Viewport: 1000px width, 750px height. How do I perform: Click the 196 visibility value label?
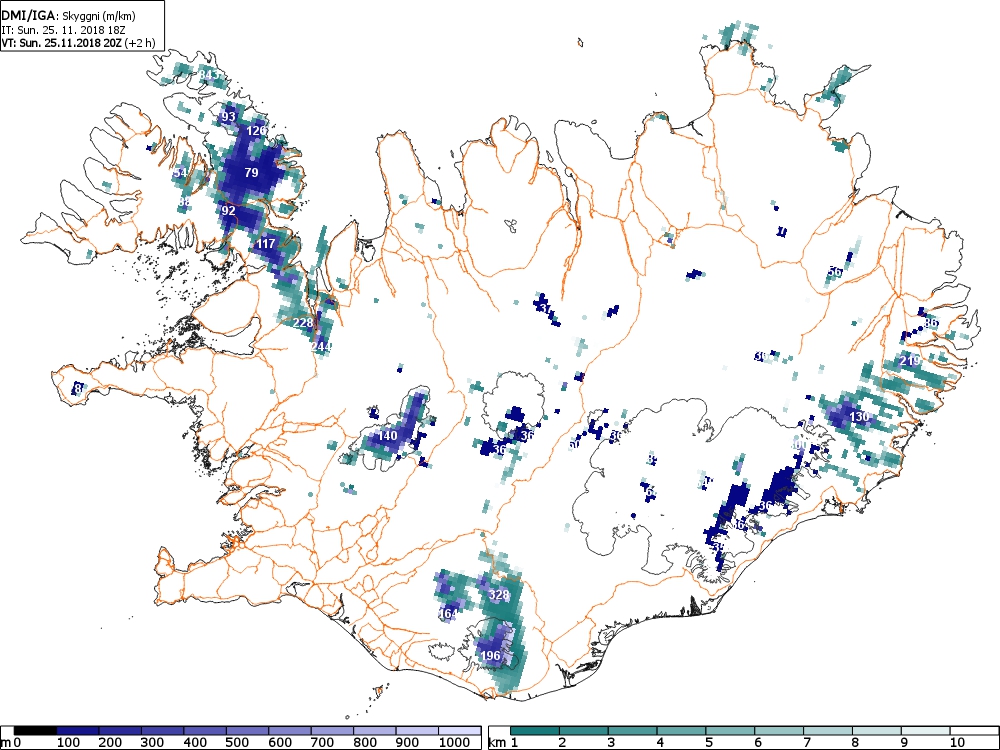tap(490, 656)
